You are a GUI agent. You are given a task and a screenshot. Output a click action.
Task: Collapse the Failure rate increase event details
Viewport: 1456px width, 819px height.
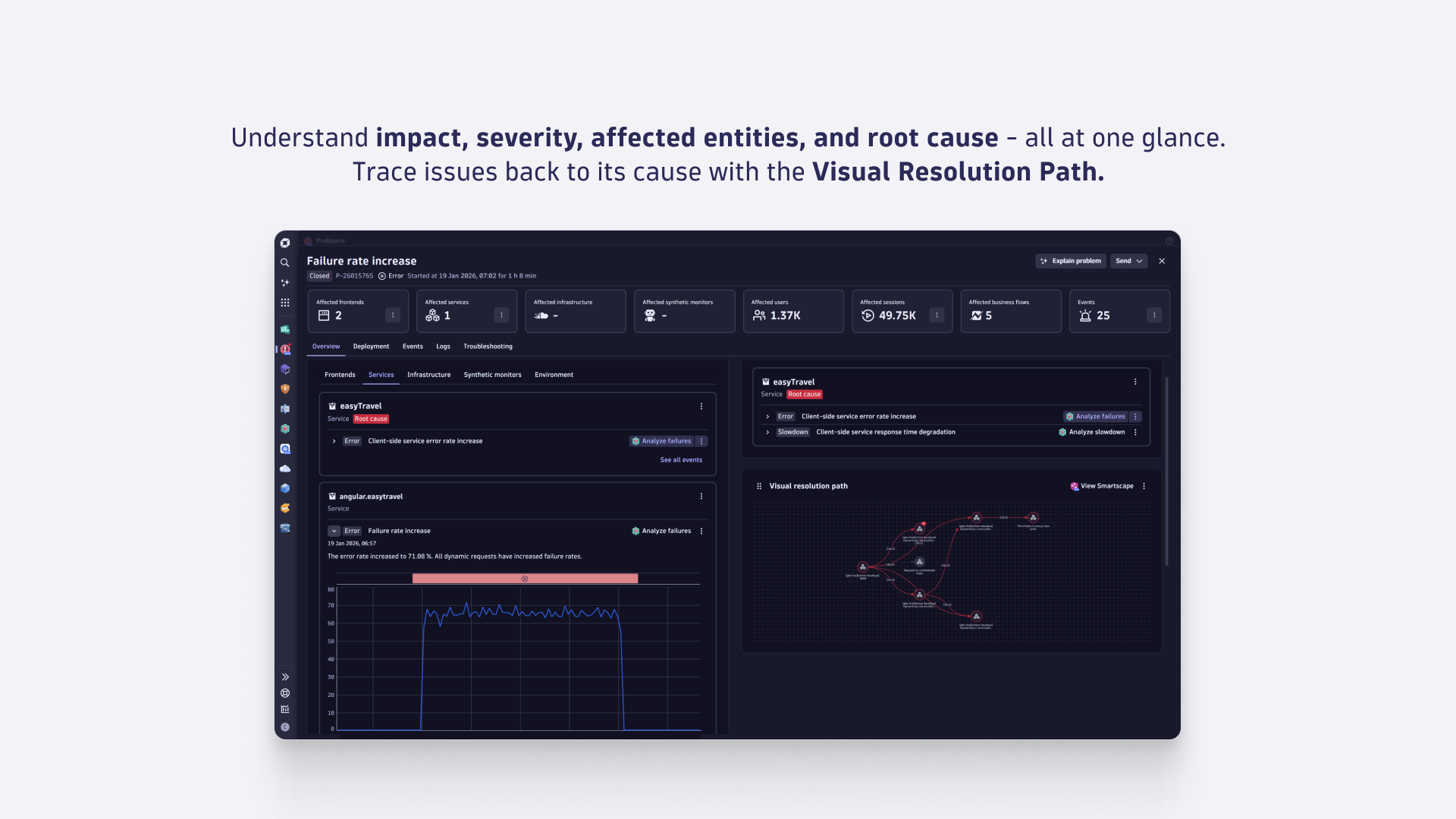334,531
